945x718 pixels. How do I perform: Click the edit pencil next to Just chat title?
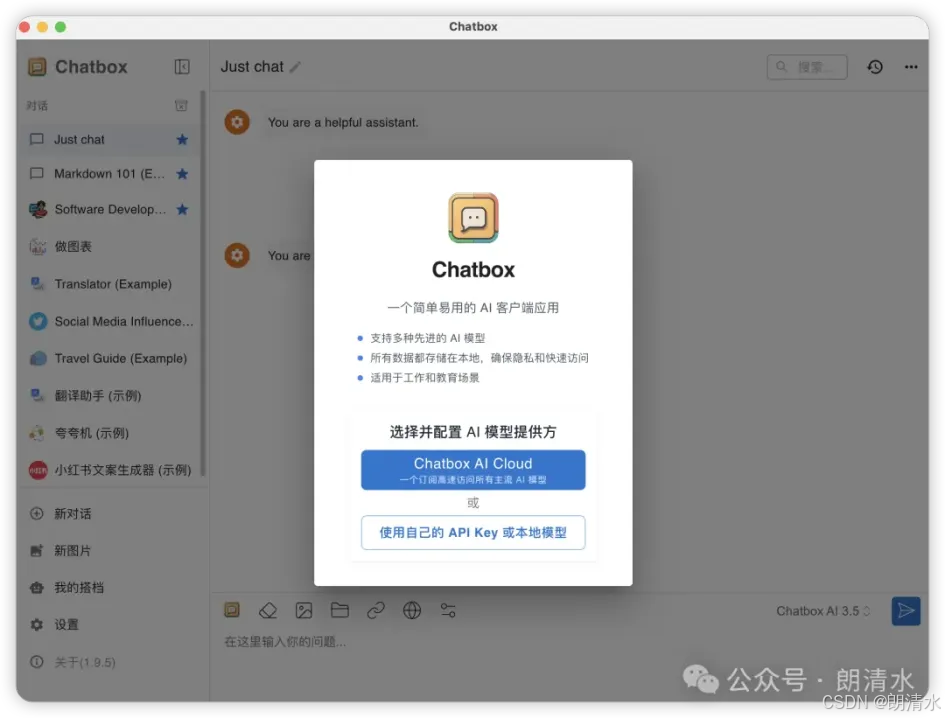[295, 67]
